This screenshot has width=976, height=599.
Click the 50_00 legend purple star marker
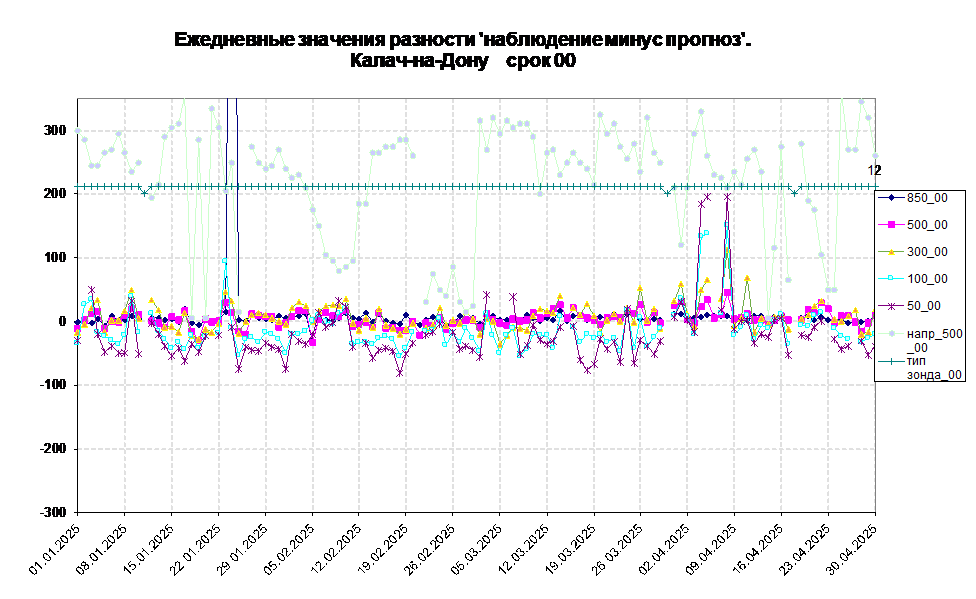point(891,306)
